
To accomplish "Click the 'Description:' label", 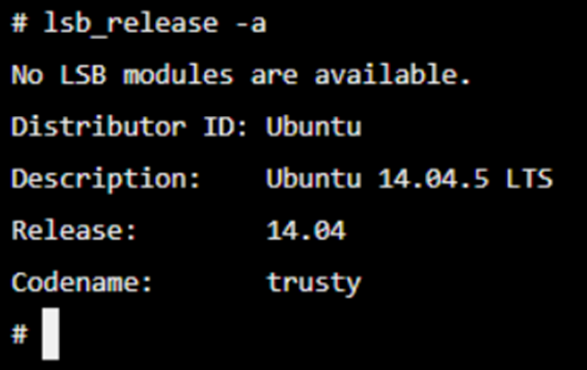I will click(x=106, y=179).
